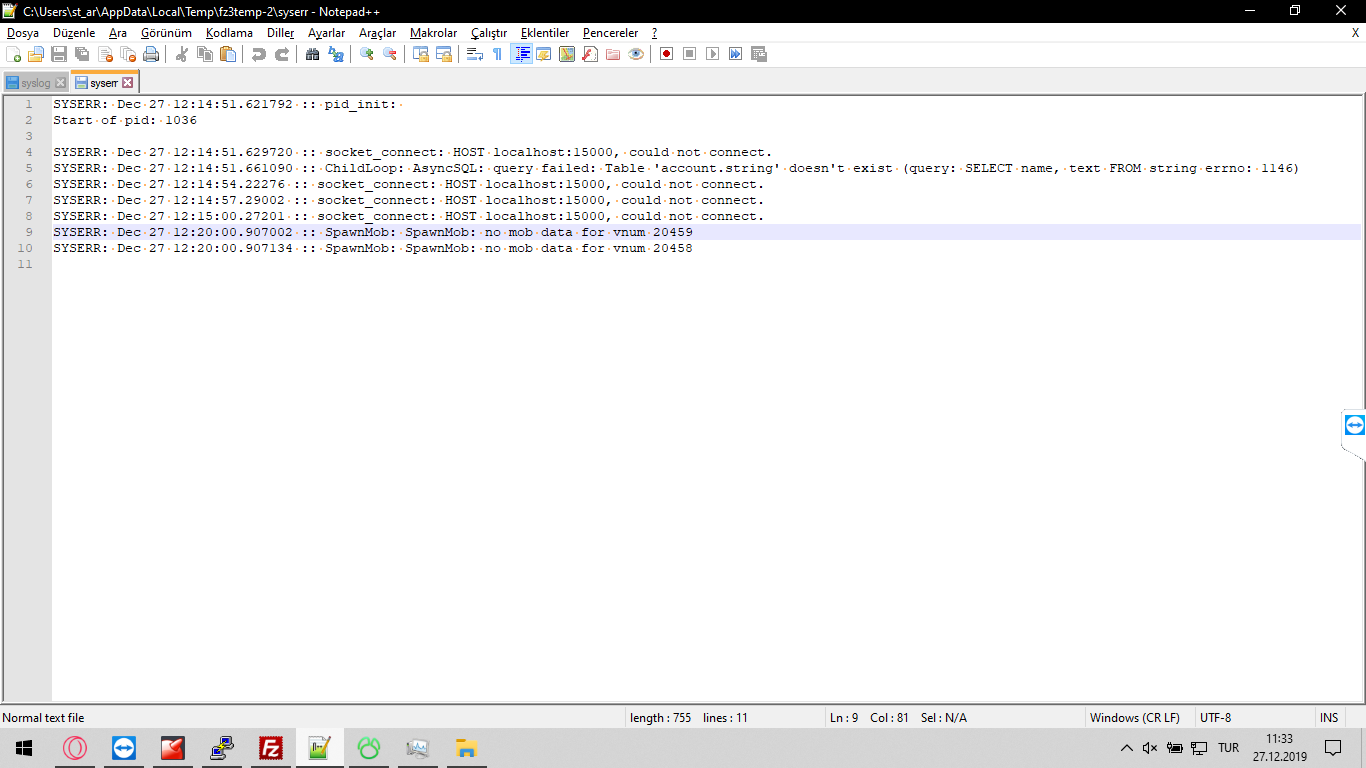Close the syserr tab with its X
The height and width of the screenshot is (768, 1366).
pos(128,83)
